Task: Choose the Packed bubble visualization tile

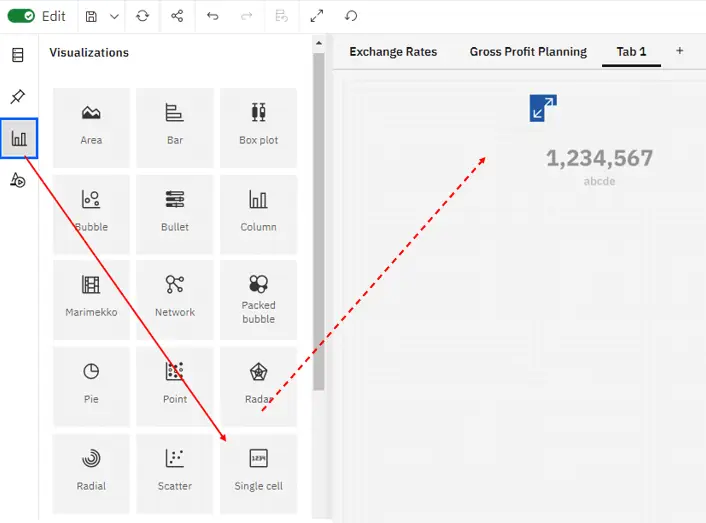Action: click(258, 300)
